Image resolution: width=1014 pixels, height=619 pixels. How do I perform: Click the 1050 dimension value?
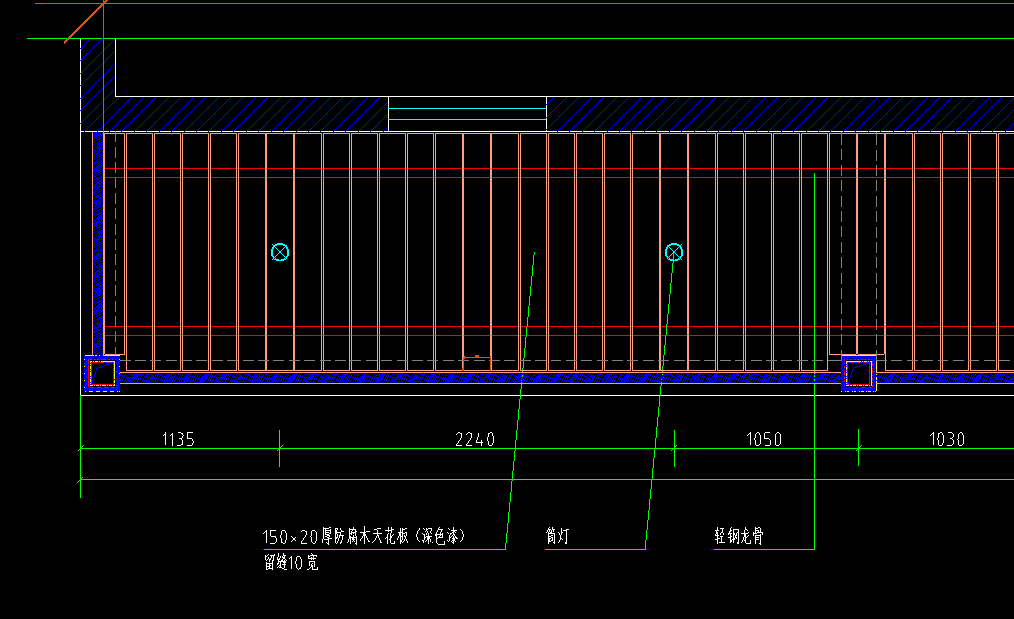(764, 439)
